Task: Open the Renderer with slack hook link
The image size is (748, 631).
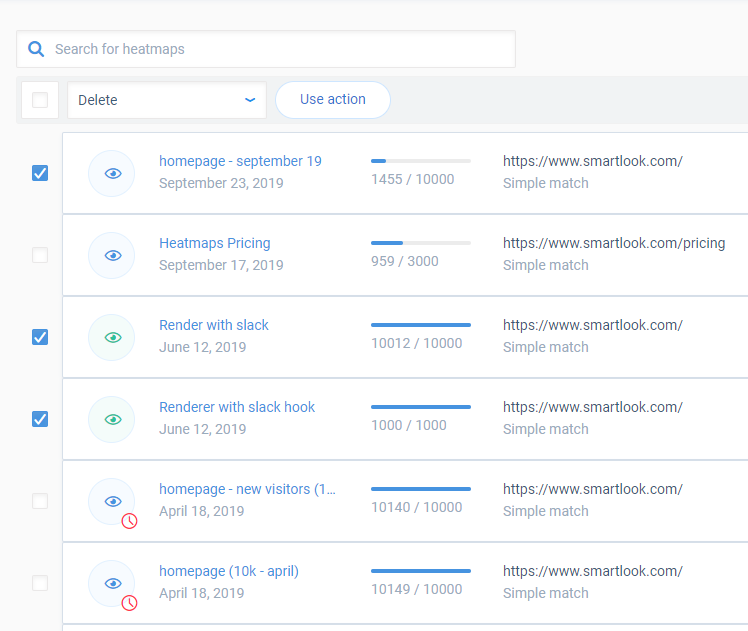Action: click(237, 407)
